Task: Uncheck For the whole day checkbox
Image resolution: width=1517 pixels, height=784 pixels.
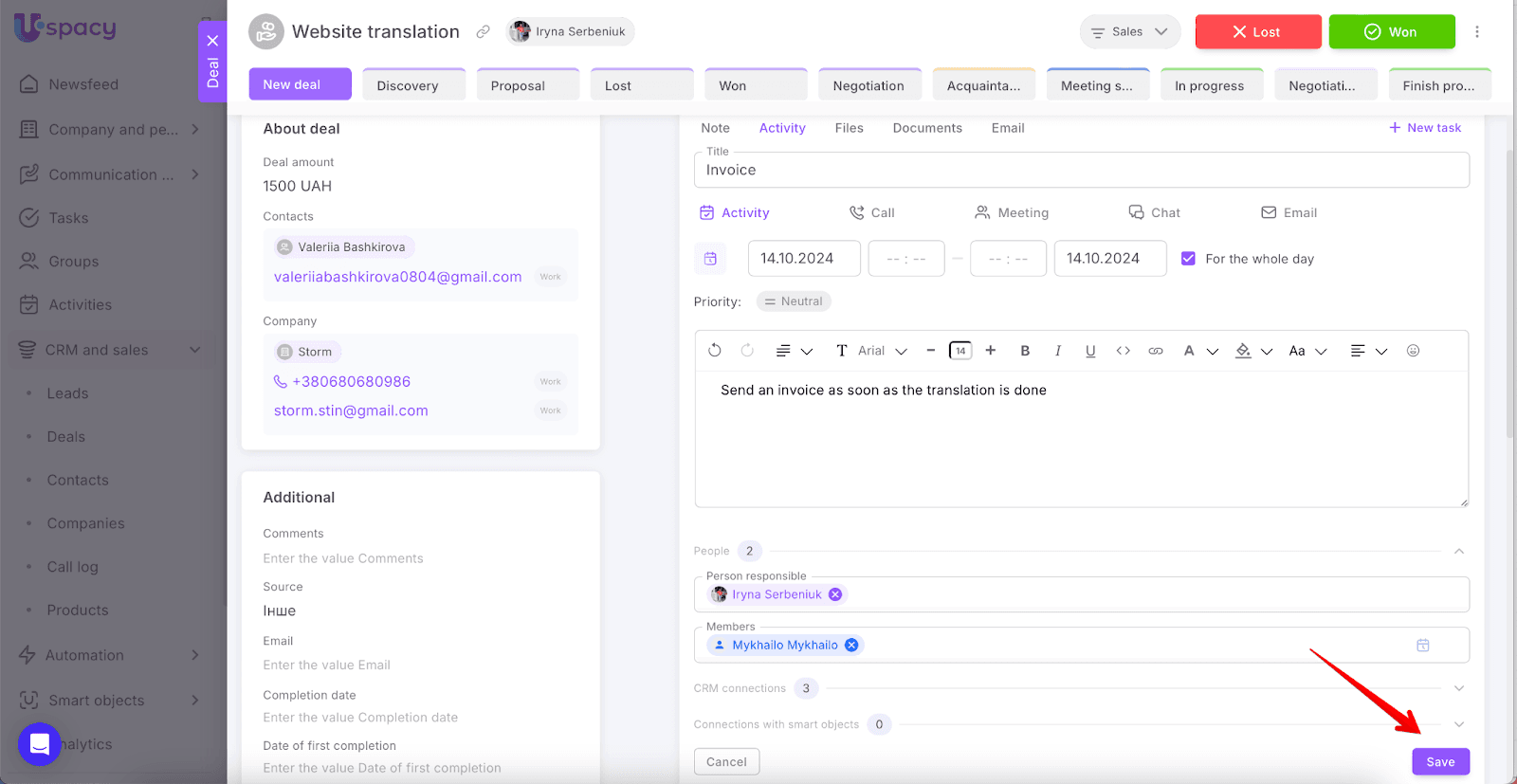Action: 1188,259
